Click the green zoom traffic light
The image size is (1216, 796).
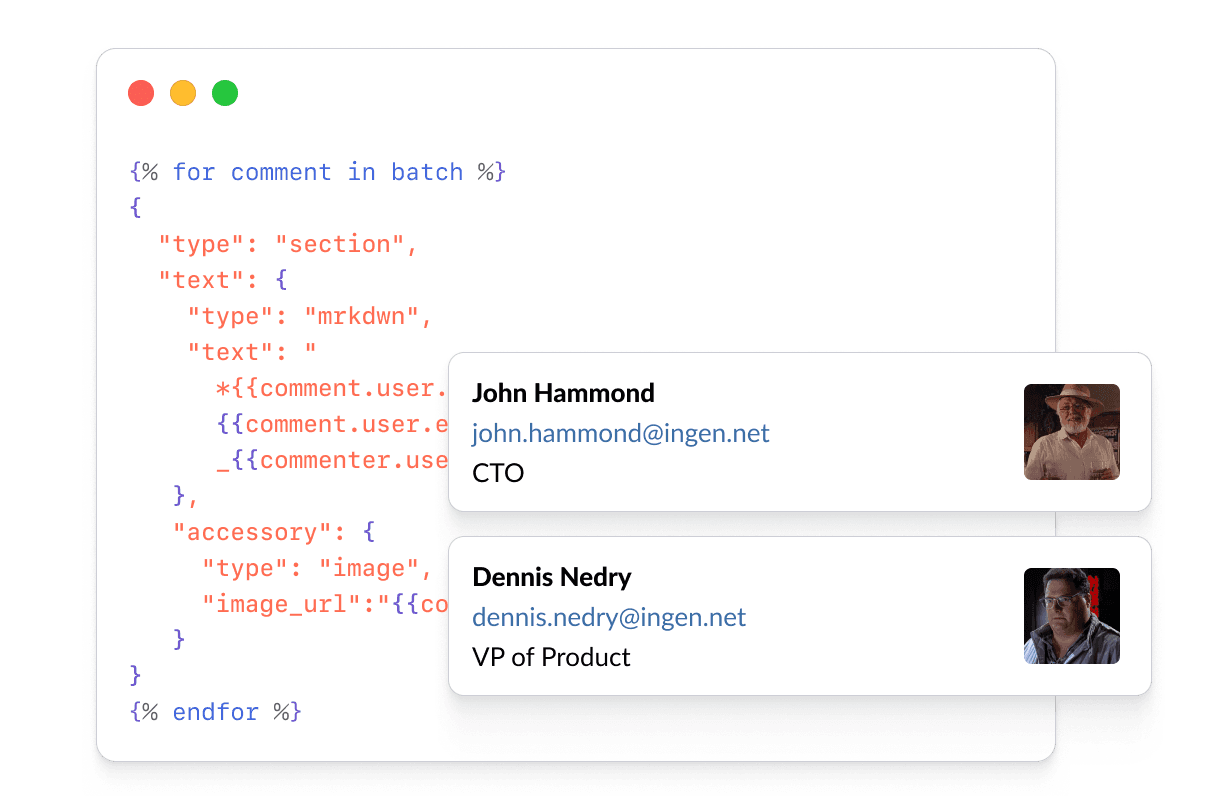pos(225,92)
